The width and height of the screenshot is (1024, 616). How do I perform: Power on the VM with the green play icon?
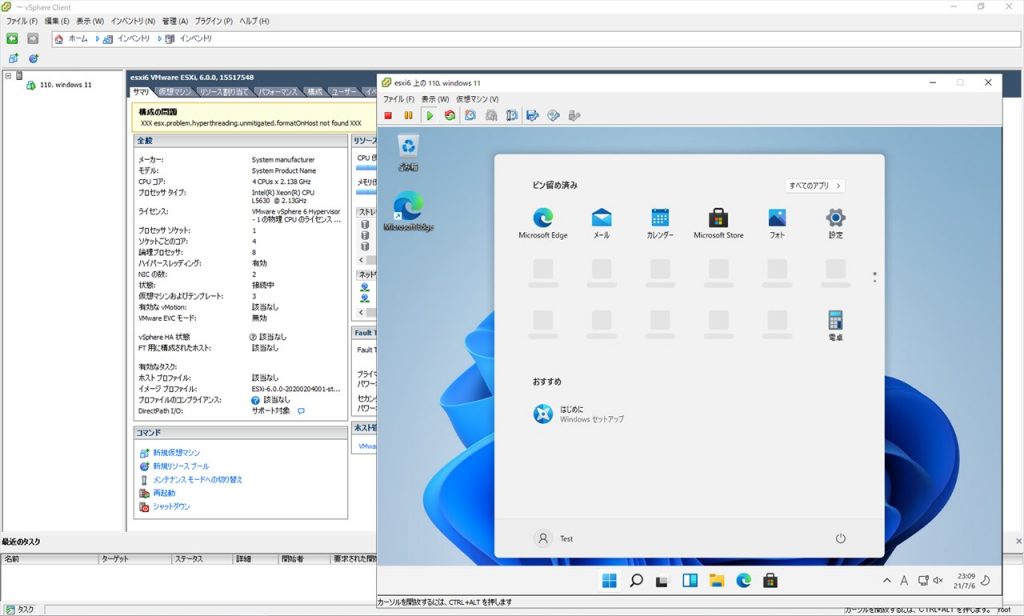pyautogui.click(x=429, y=116)
